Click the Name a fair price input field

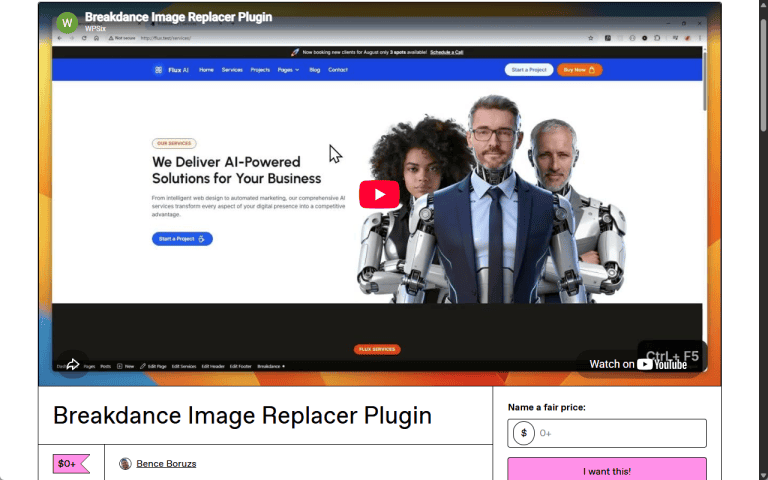point(607,433)
